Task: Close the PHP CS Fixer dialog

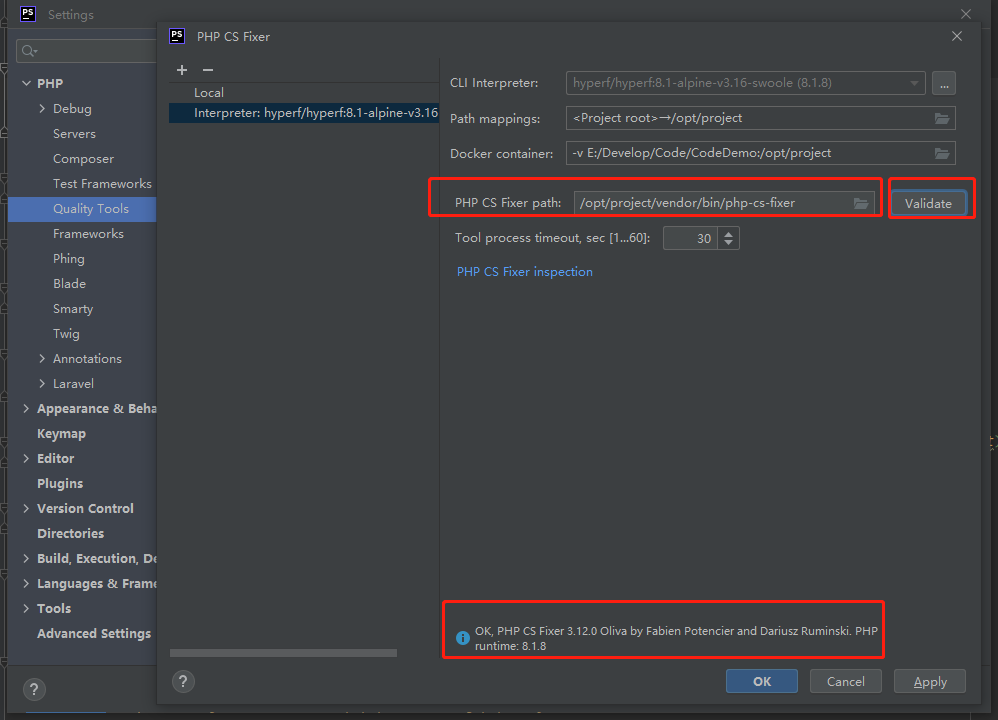Action: (x=957, y=36)
